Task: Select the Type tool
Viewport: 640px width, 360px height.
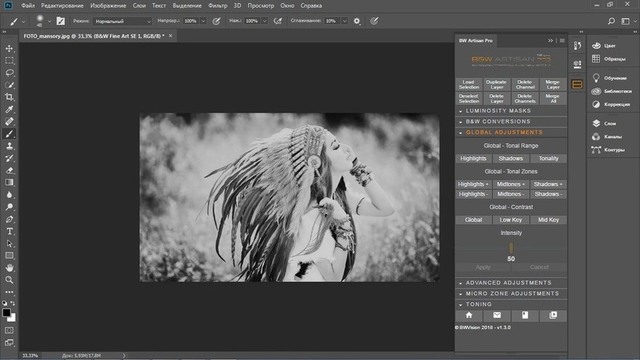Action: (x=9, y=231)
